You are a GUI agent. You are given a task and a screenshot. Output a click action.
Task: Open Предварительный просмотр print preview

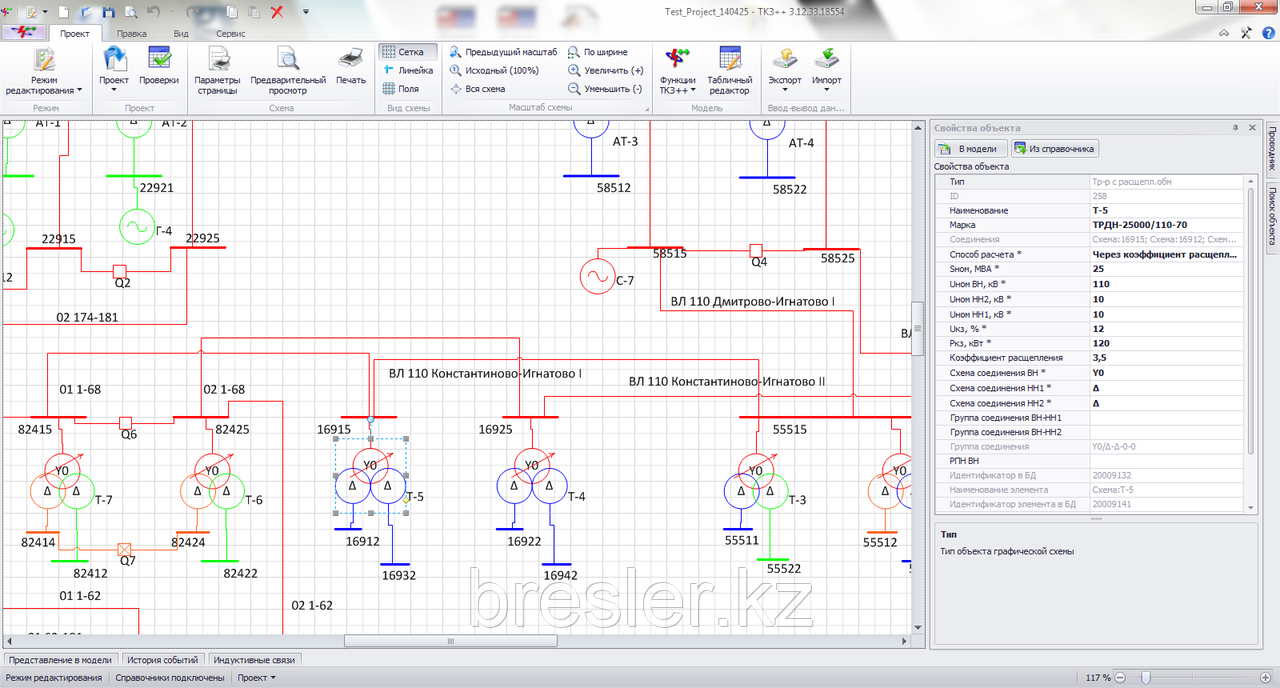288,70
